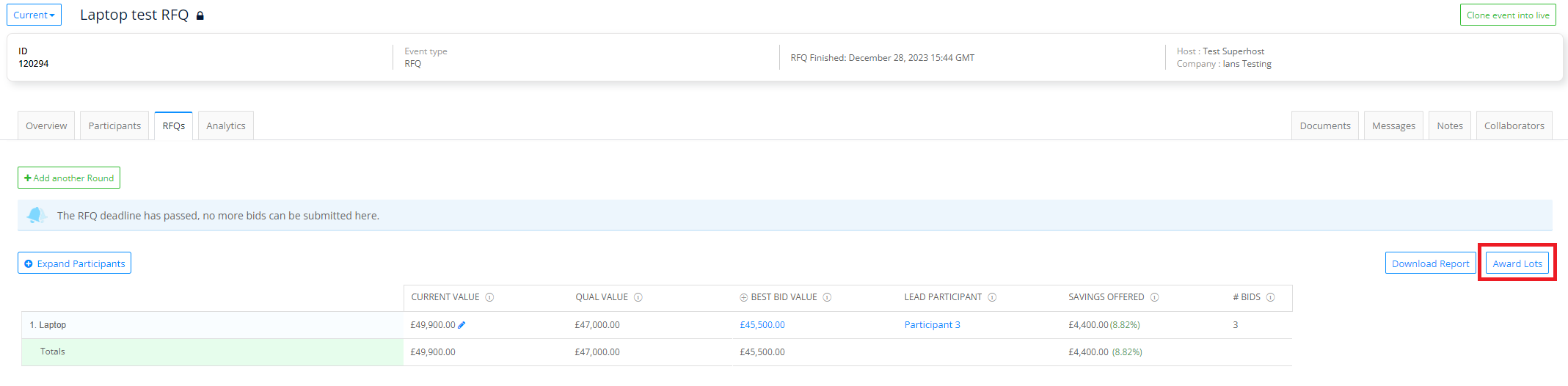Open the Participant 3 link
This screenshot has width=1568, height=386.
coord(932,325)
